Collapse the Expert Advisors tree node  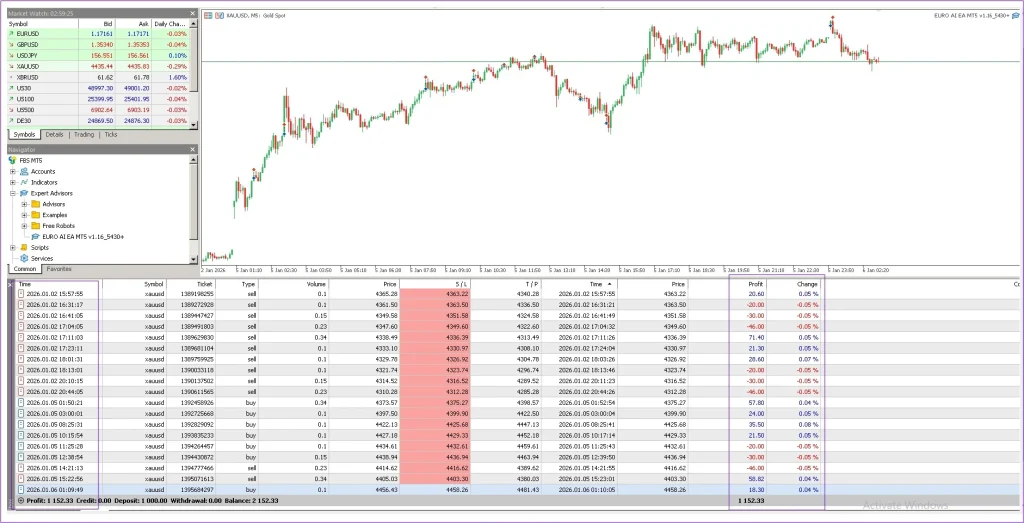[x=13, y=193]
